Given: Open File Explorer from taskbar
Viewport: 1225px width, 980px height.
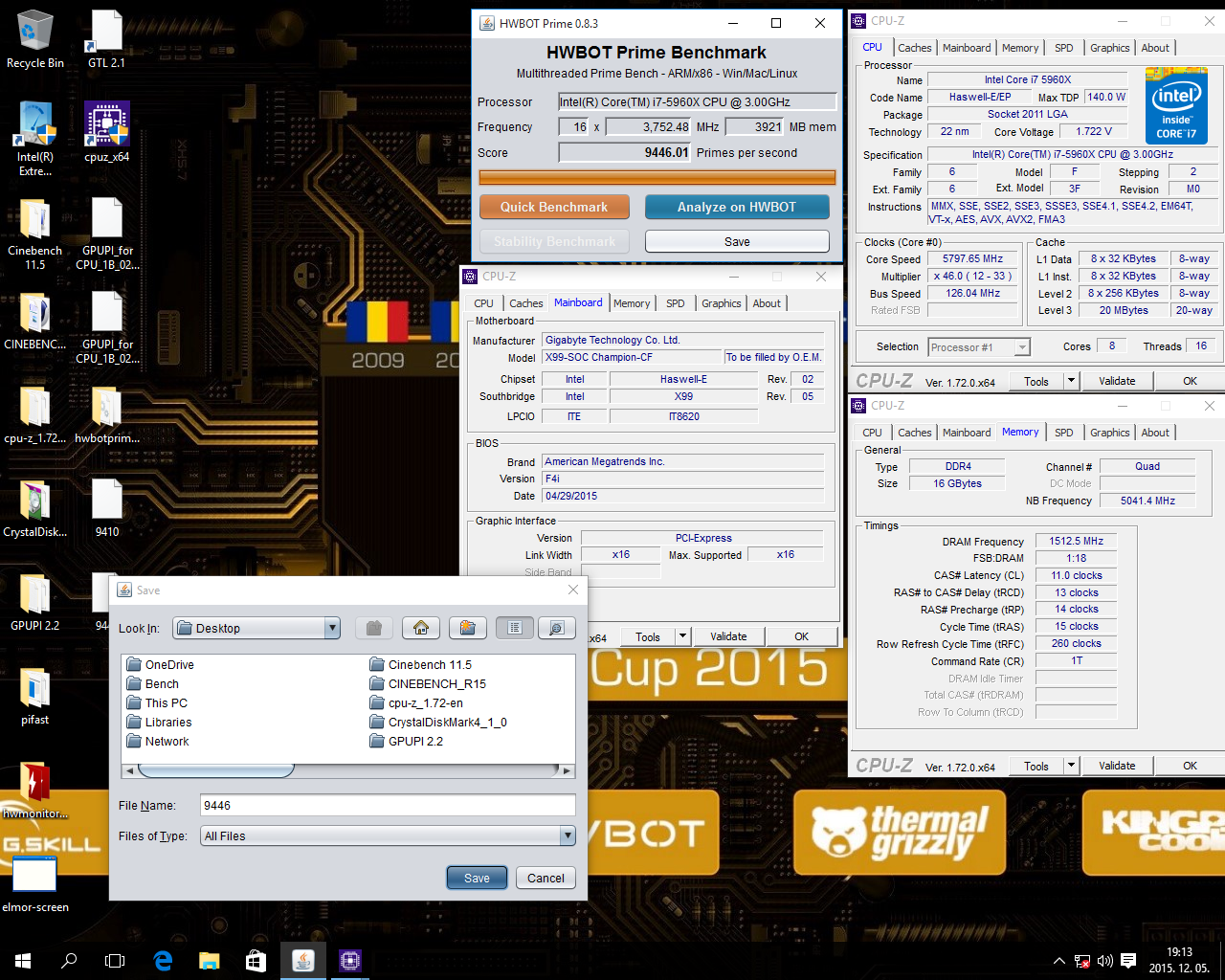Looking at the screenshot, I should tap(209, 960).
